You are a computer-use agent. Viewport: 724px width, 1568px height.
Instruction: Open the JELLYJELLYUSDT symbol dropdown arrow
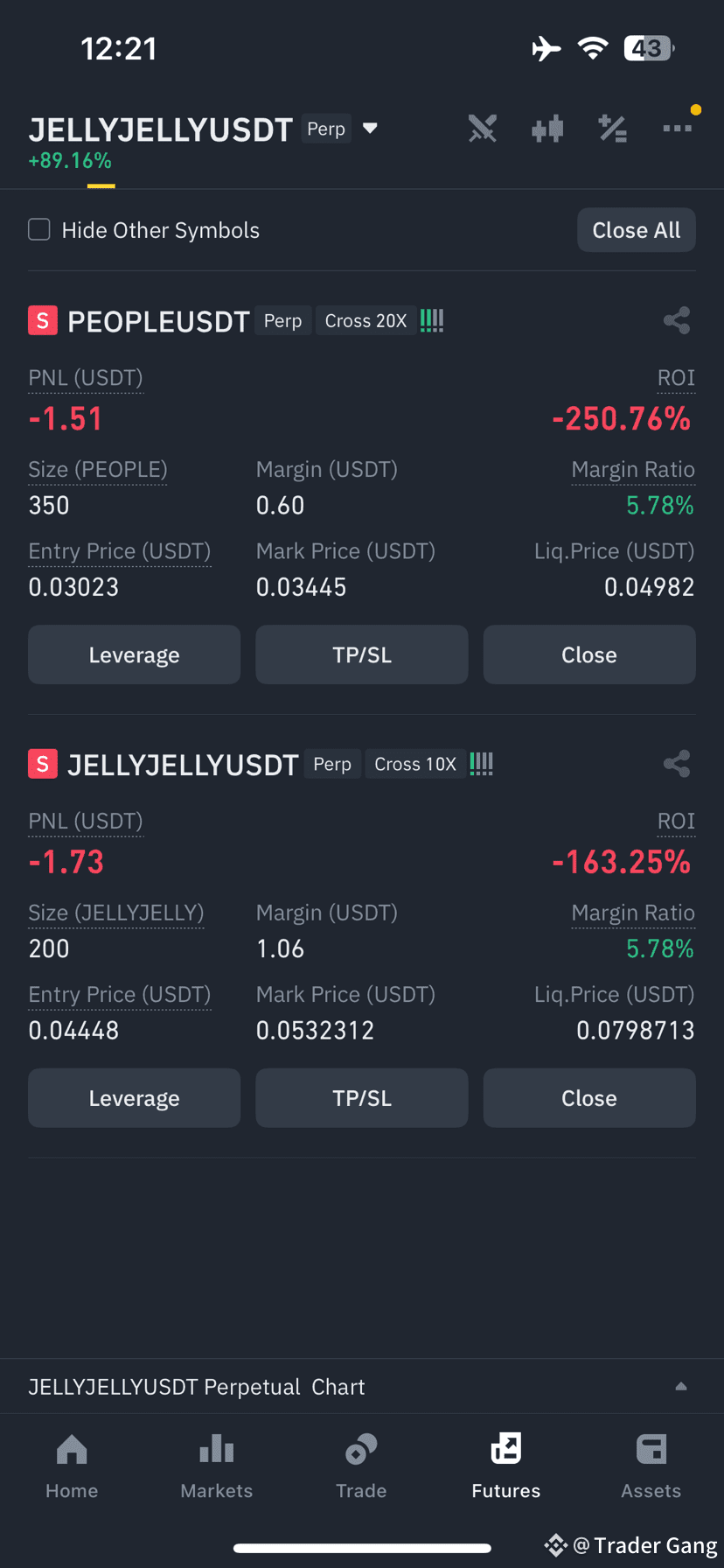tap(370, 129)
